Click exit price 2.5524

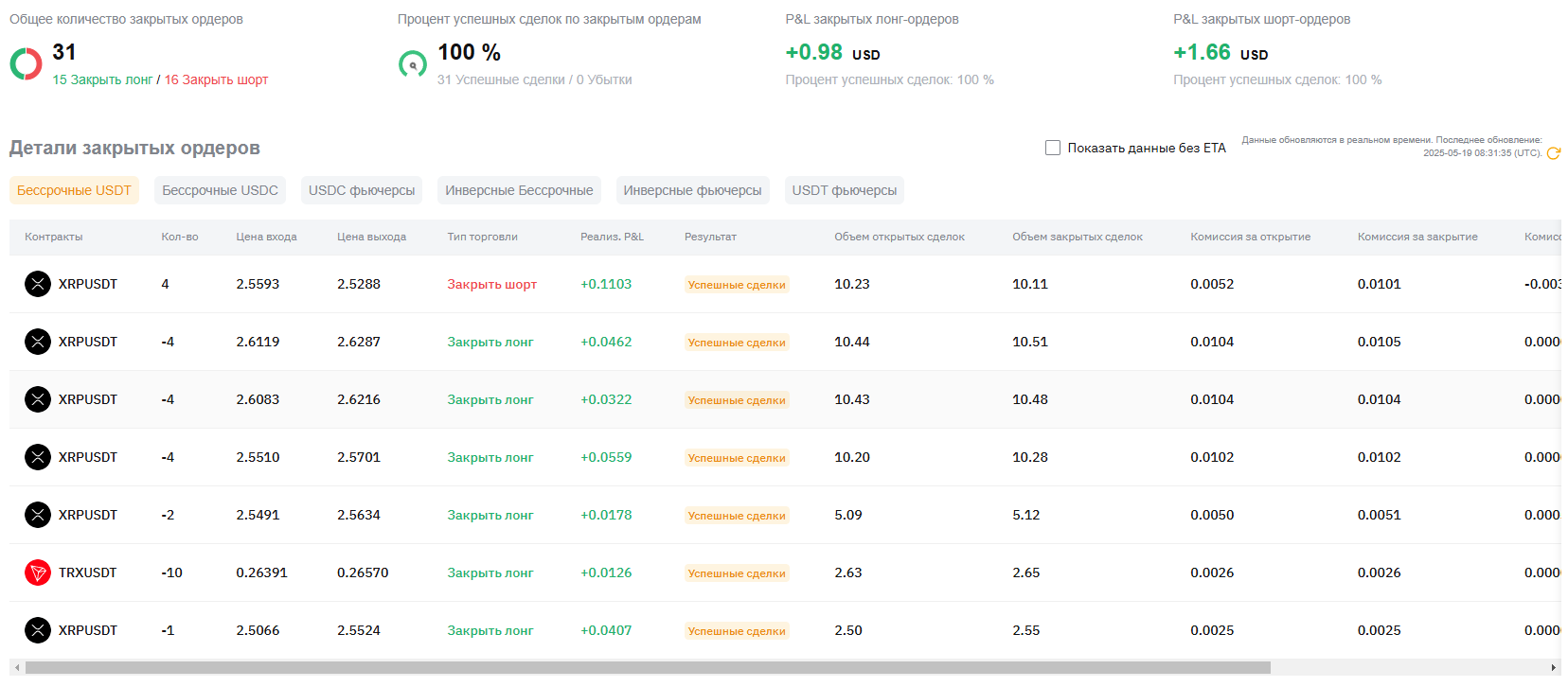(359, 630)
